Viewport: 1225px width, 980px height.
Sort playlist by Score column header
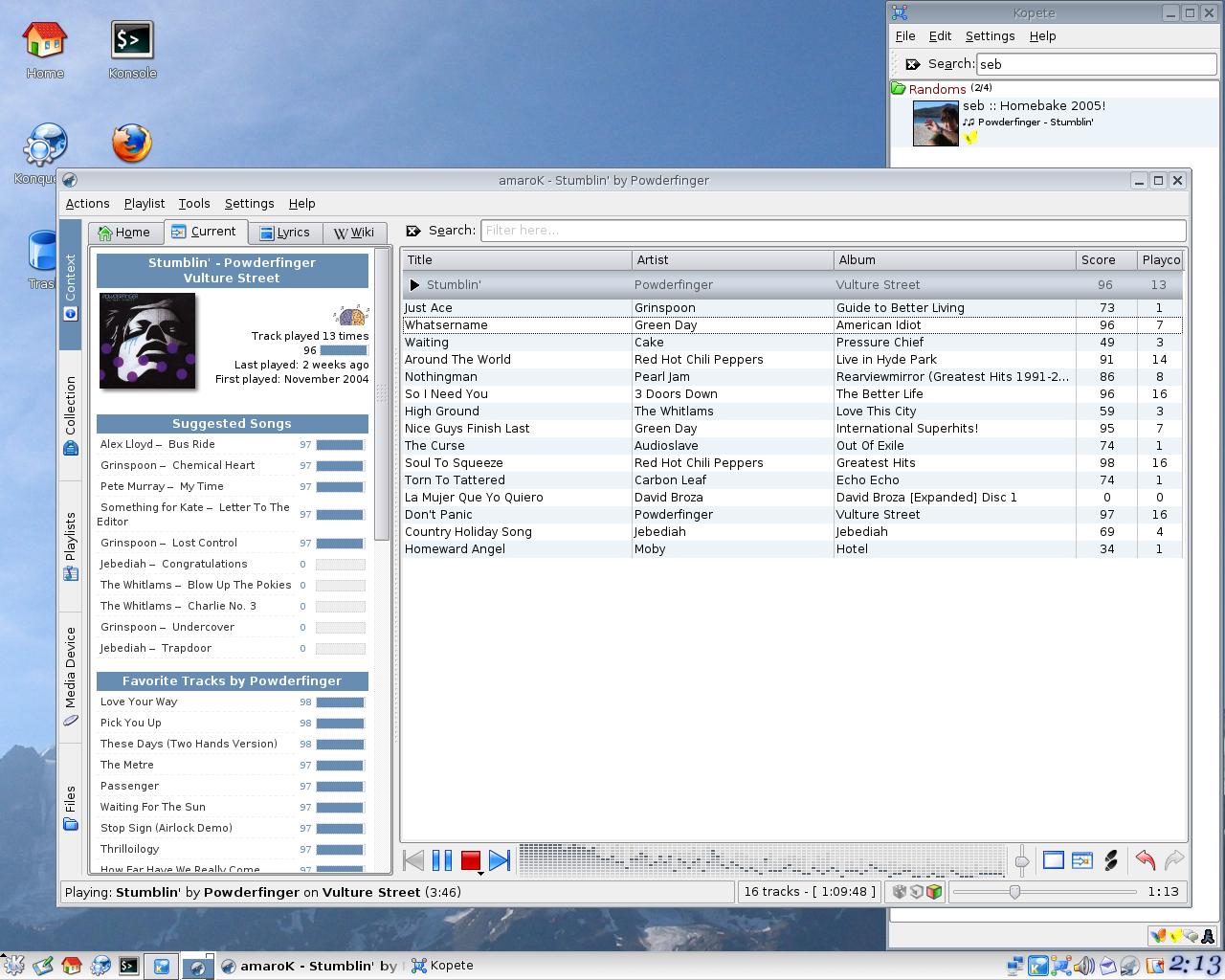(x=1106, y=259)
